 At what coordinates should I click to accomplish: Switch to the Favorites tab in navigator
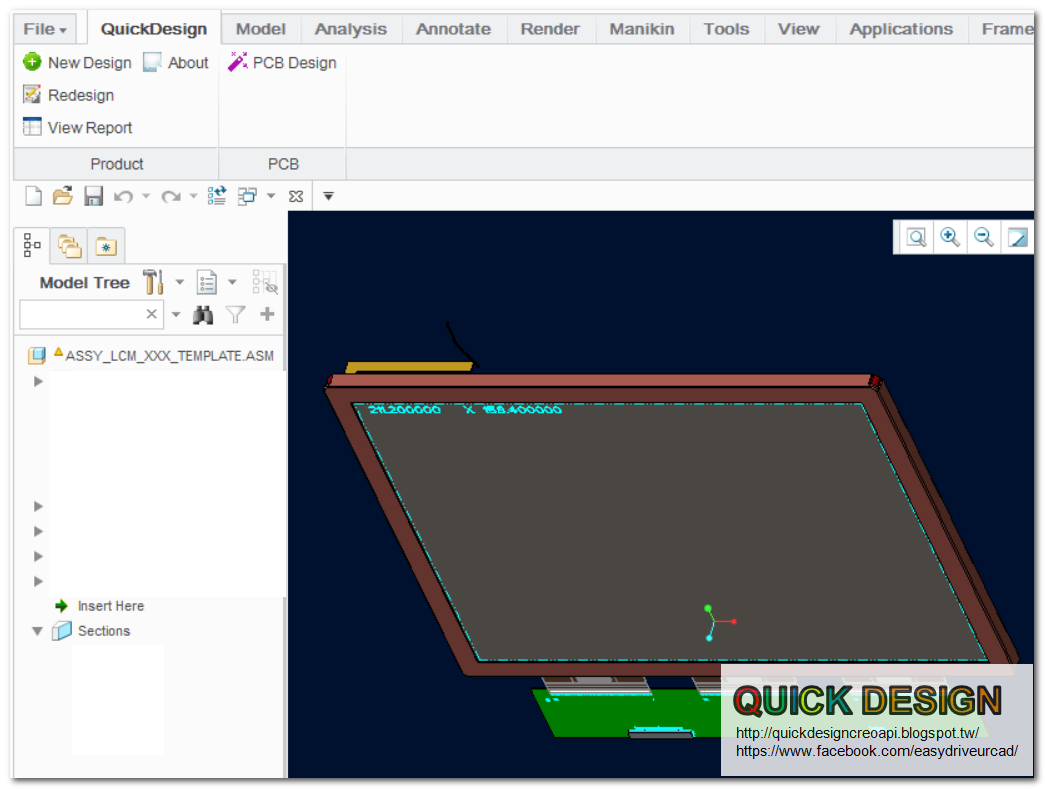pyautogui.click(x=107, y=245)
